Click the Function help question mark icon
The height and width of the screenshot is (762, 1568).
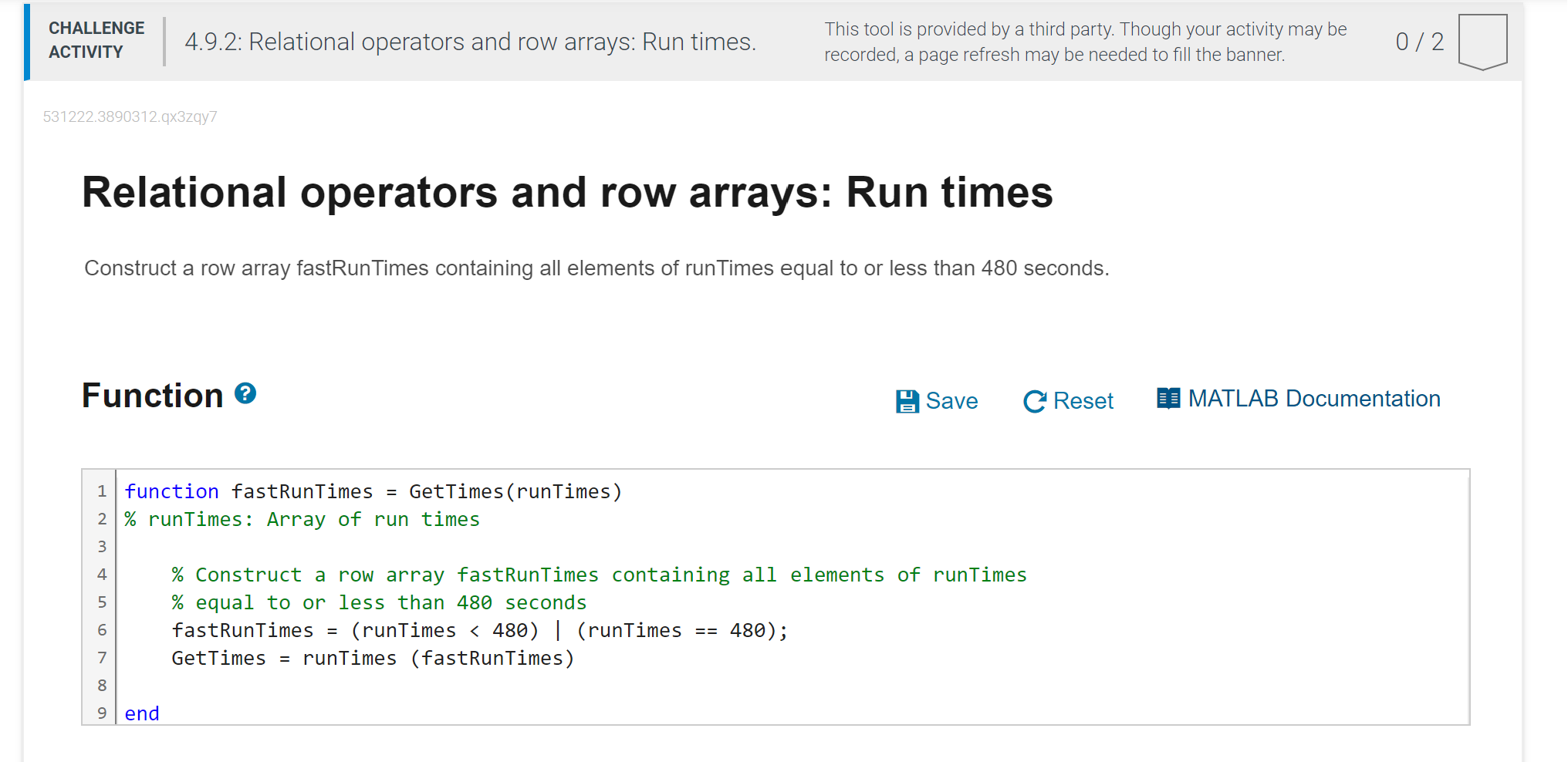point(245,393)
